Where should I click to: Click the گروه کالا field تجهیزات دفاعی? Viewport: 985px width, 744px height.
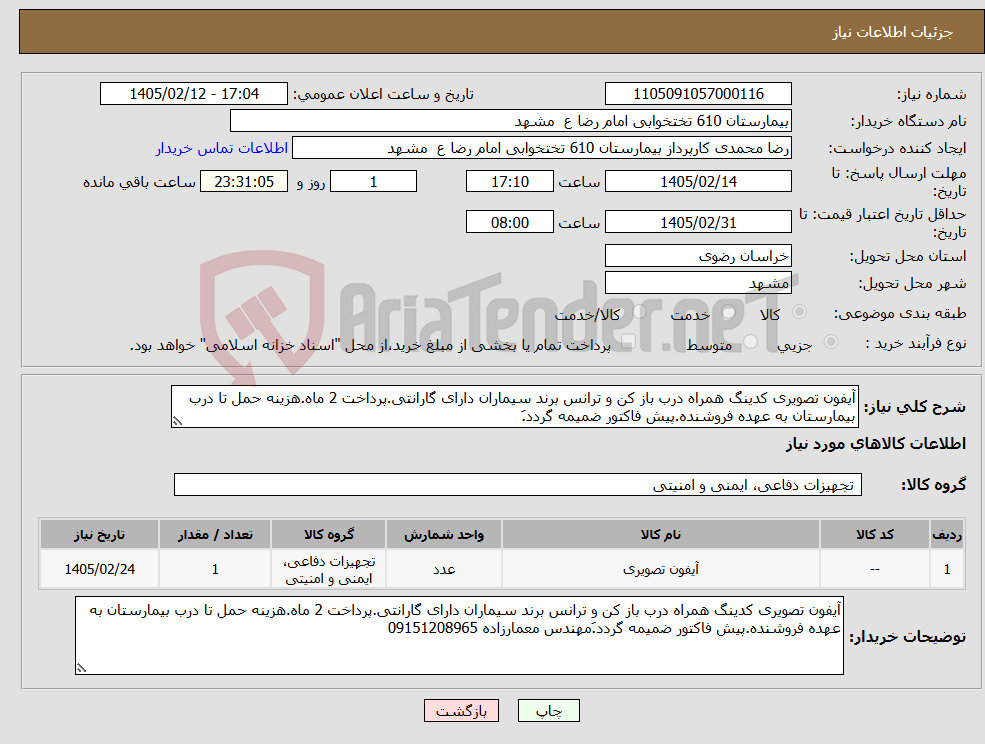coord(518,484)
